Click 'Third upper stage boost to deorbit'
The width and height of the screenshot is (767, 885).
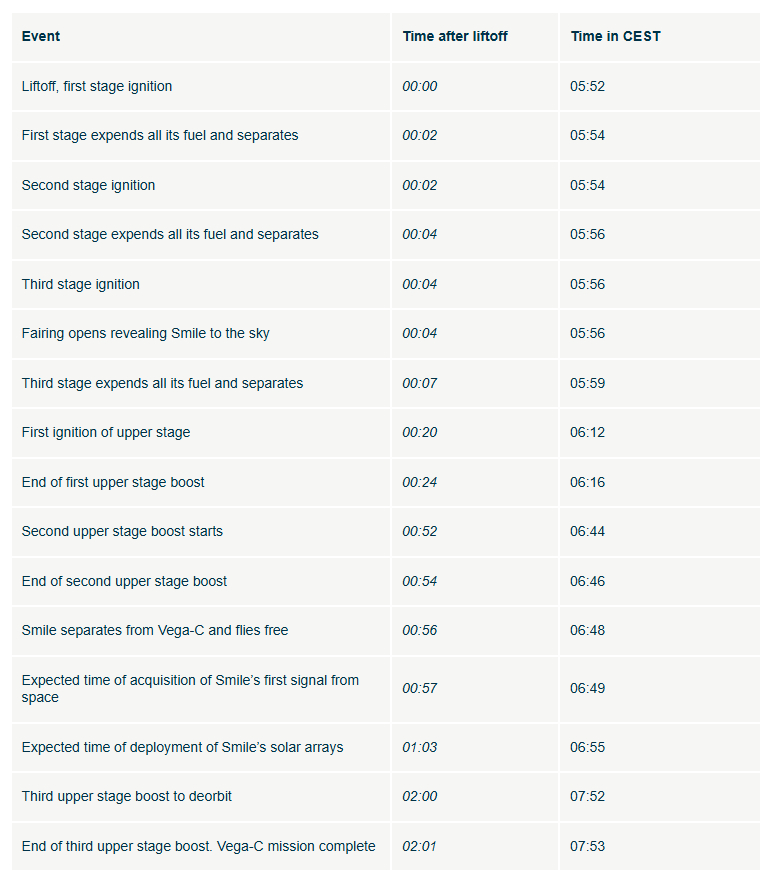(126, 796)
